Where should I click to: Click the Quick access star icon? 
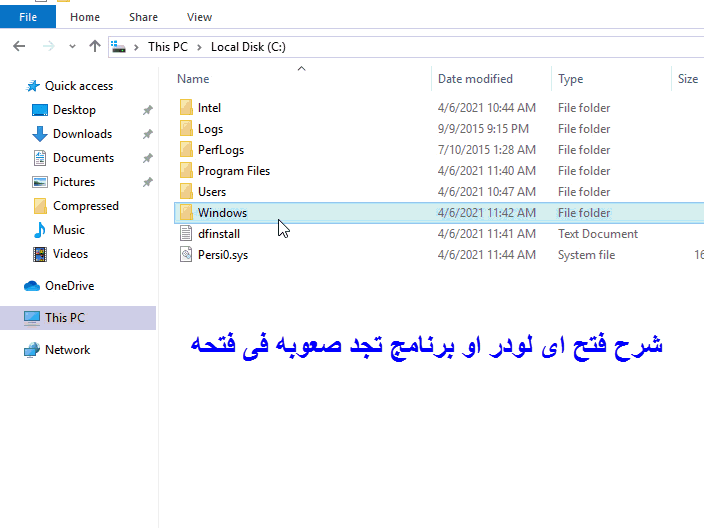(x=33, y=86)
